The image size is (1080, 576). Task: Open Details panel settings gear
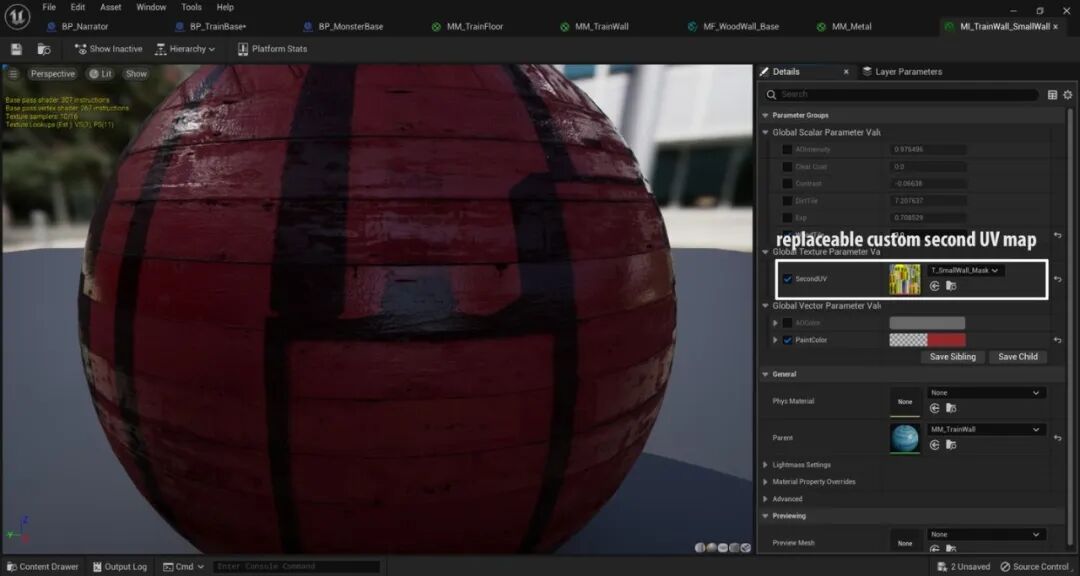point(1068,94)
